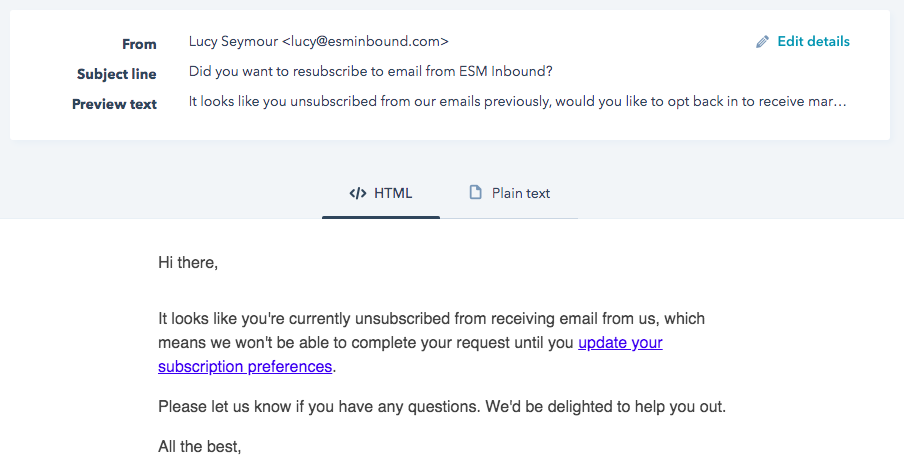The width and height of the screenshot is (904, 473).
Task: Click the 'Please let us know' paragraph
Action: coord(441,407)
